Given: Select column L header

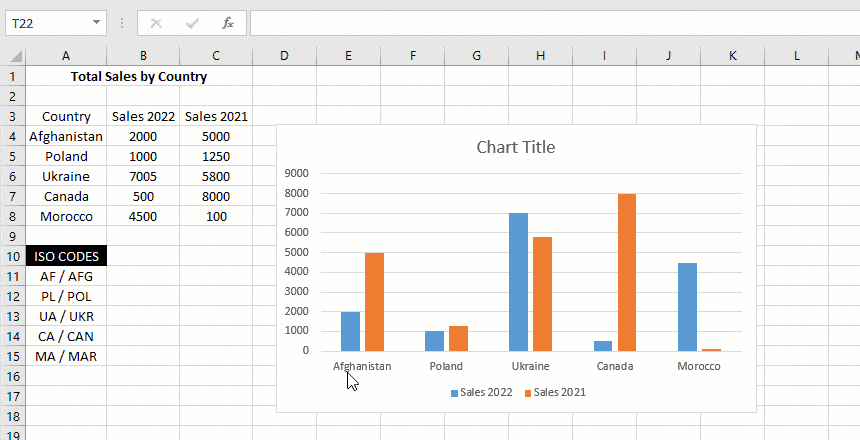Looking at the screenshot, I should point(796,55).
